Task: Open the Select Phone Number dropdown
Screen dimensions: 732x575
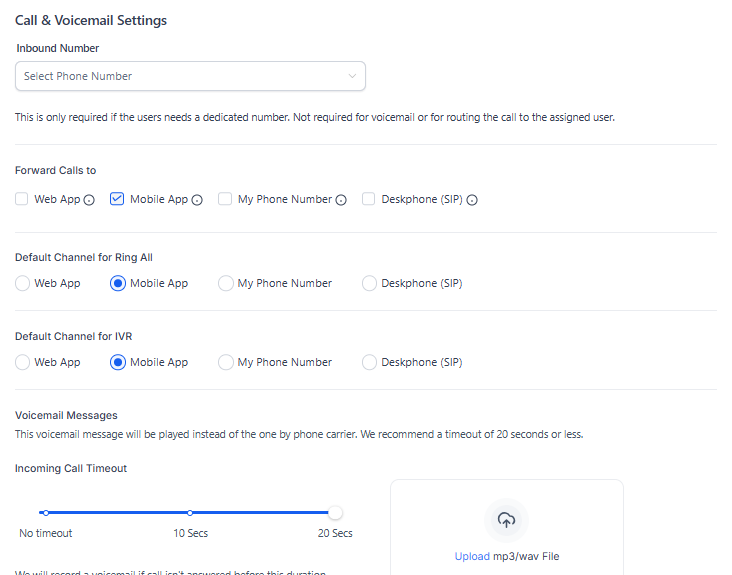Action: click(x=190, y=76)
